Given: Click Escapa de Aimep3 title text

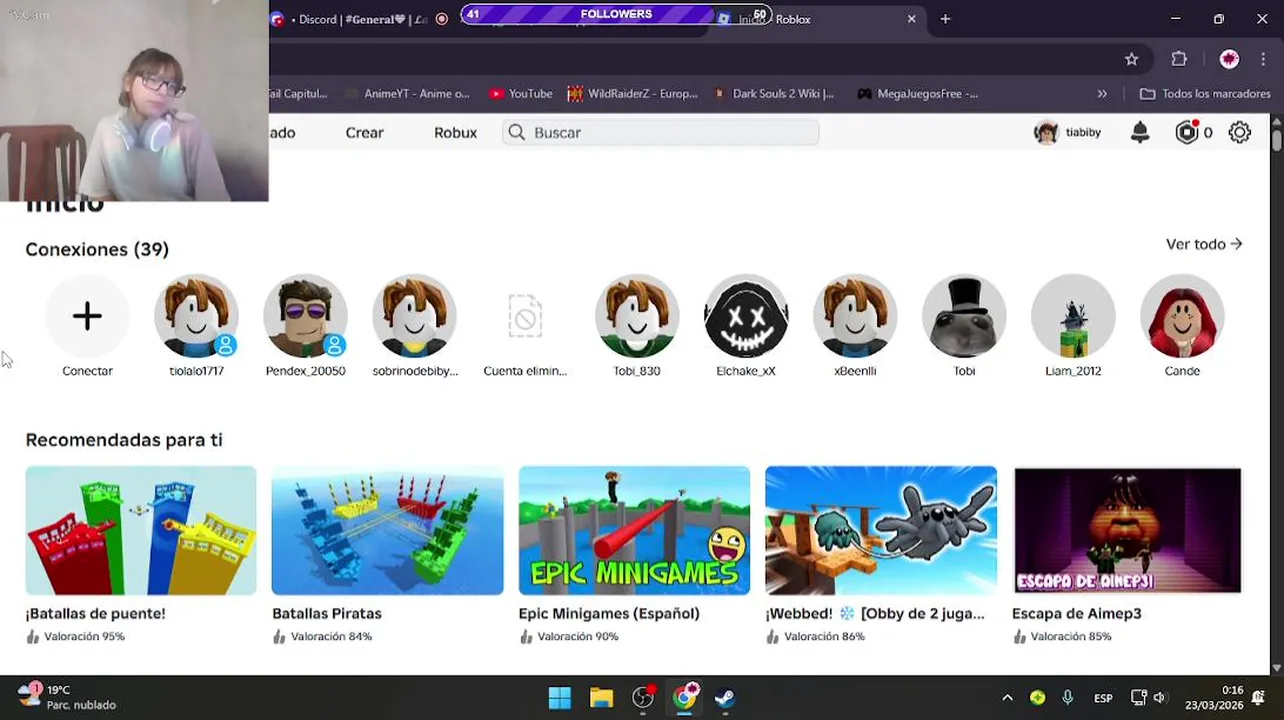Looking at the screenshot, I should point(1076,613).
